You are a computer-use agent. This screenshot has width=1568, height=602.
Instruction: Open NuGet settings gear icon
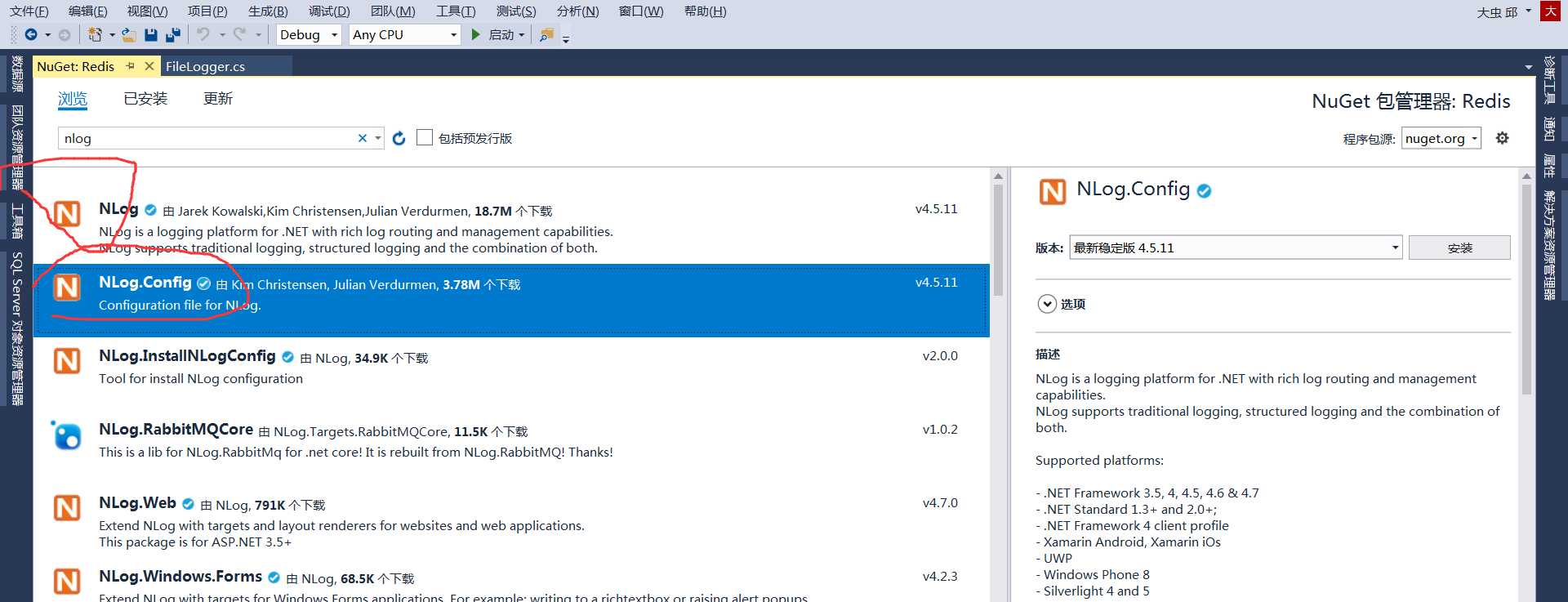pyautogui.click(x=1502, y=138)
